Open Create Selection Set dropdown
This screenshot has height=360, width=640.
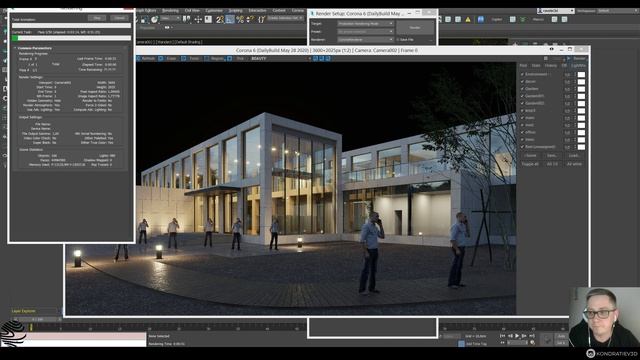click(285, 18)
